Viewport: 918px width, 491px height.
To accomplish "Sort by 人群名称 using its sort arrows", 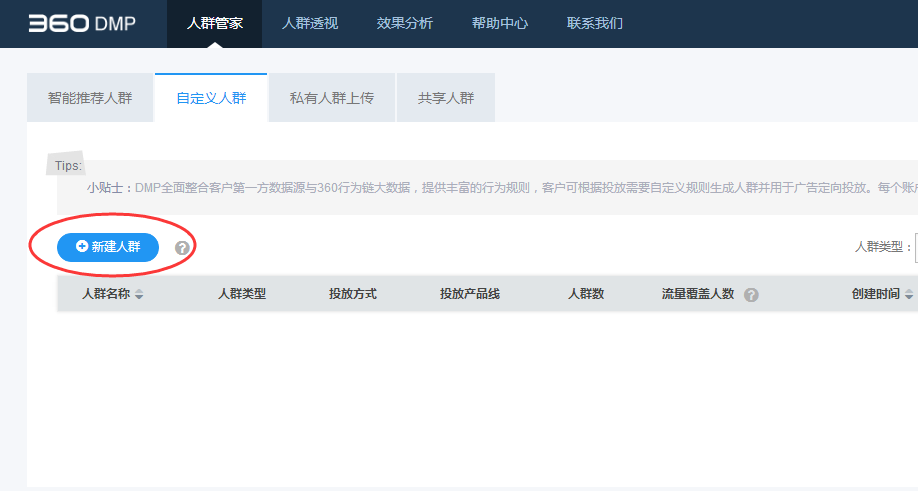I will (x=139, y=295).
